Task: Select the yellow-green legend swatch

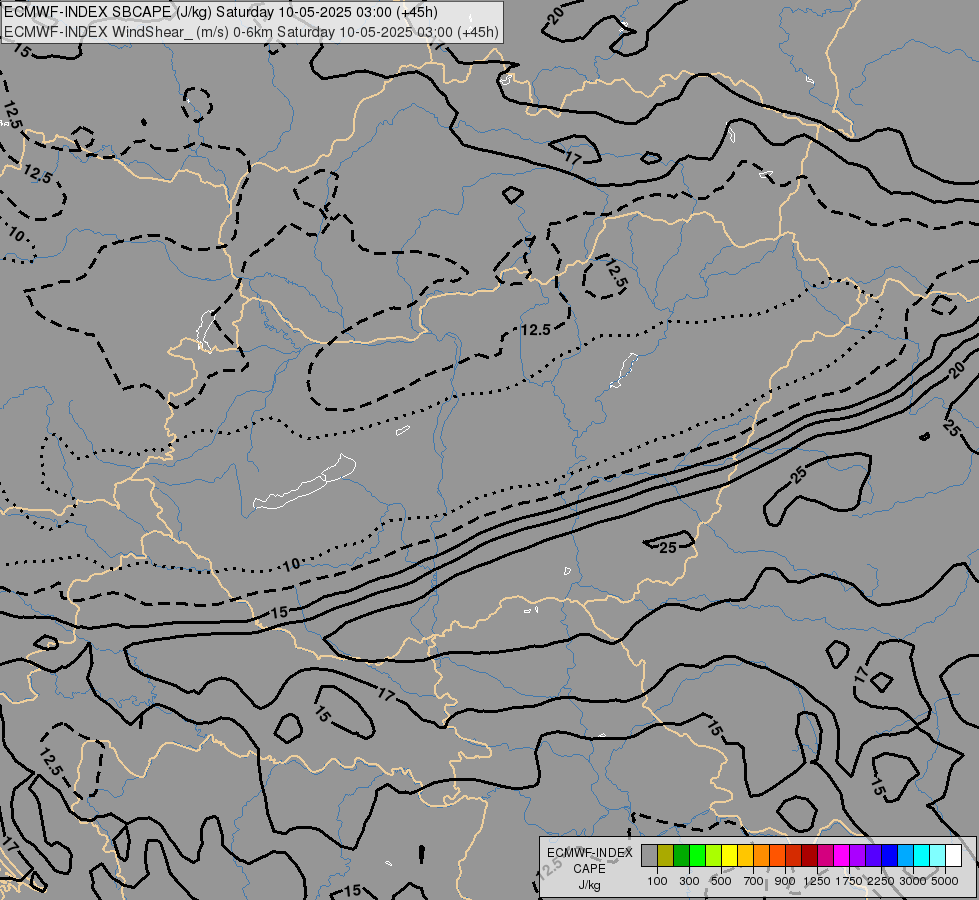Action: click(713, 855)
